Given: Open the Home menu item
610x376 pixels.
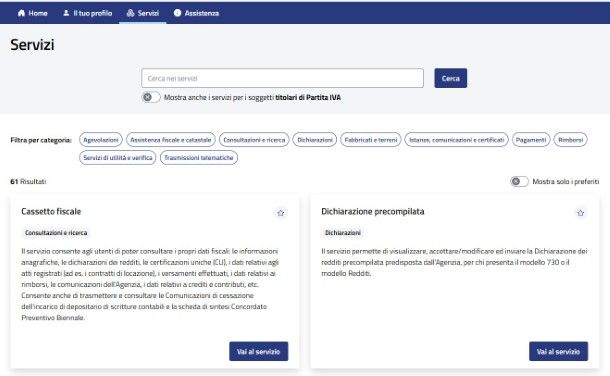Looking at the screenshot, I should pyautogui.click(x=33, y=13).
